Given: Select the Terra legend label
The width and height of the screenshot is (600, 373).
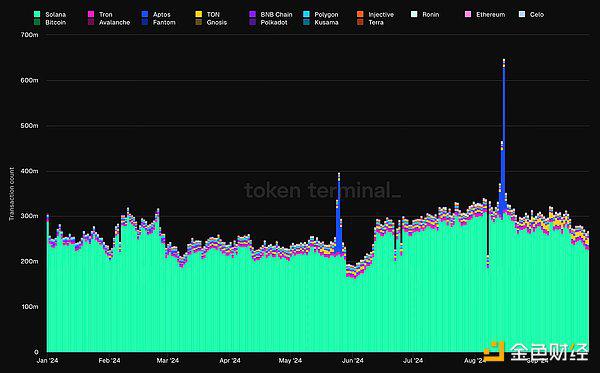Looking at the screenshot, I should click(376, 23).
